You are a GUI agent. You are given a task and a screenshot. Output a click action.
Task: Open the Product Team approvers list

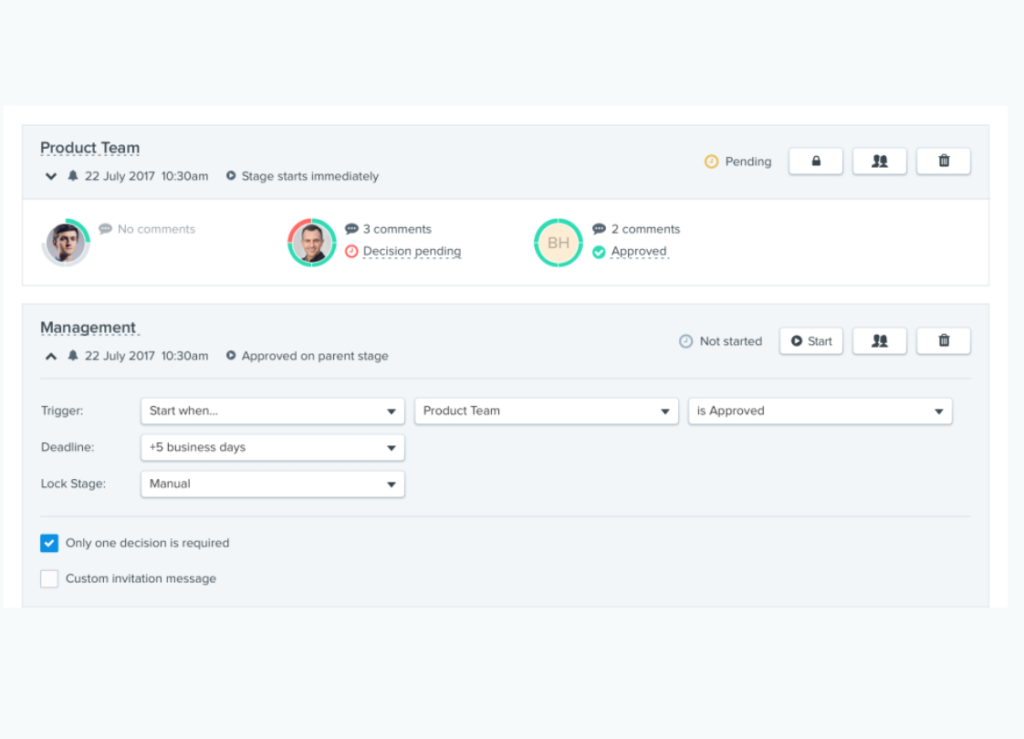879,160
